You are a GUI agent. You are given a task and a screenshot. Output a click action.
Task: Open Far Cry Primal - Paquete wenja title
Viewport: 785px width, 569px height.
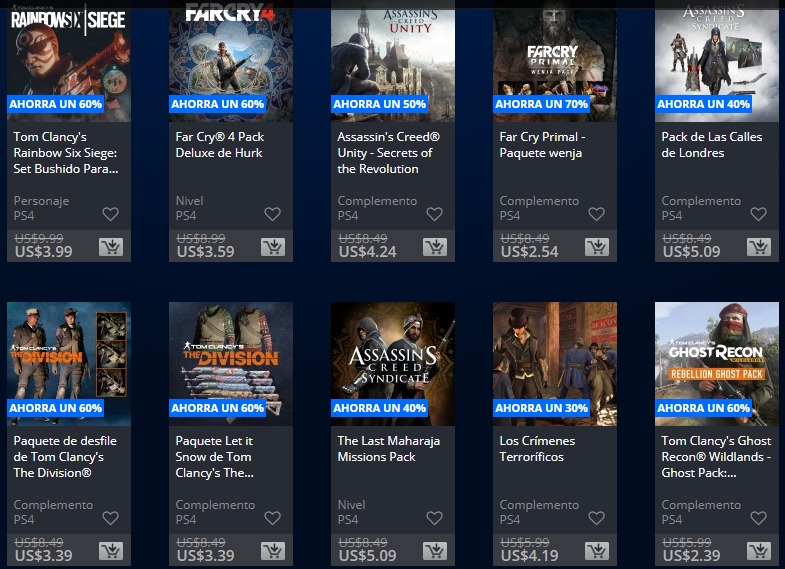point(542,145)
